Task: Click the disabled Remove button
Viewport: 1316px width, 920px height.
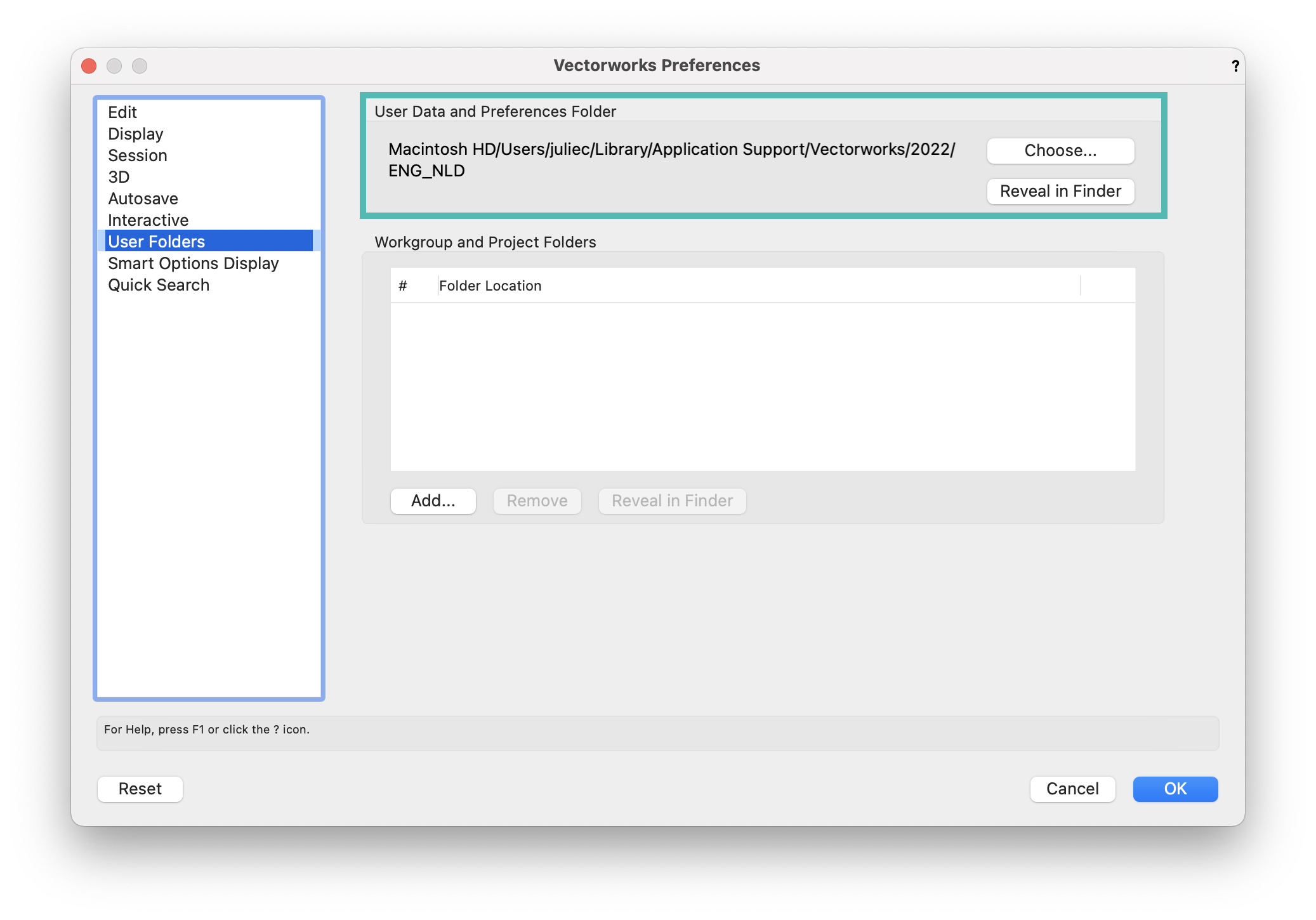Action: (x=537, y=501)
